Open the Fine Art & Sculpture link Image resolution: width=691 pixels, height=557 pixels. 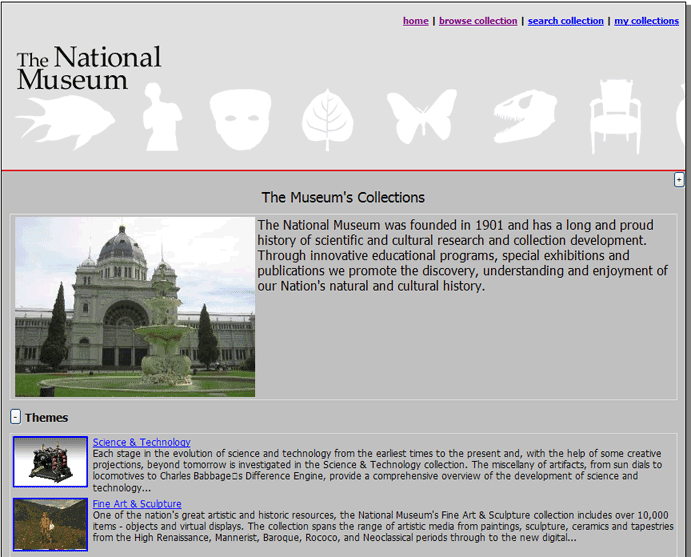tap(136, 504)
